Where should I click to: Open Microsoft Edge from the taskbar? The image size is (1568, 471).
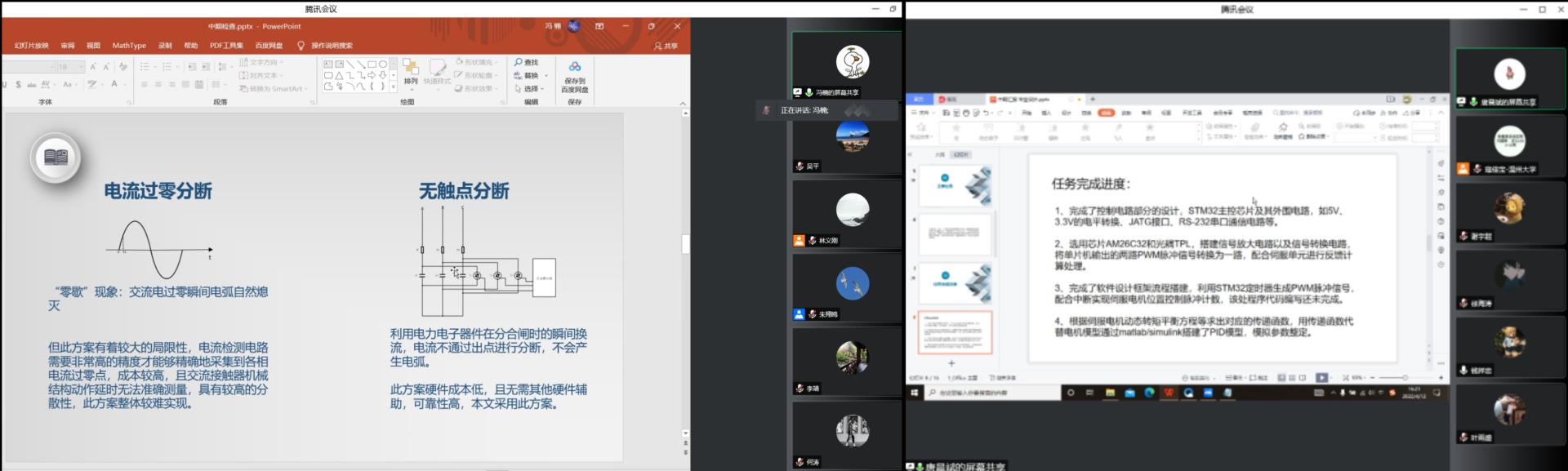pos(1149,393)
